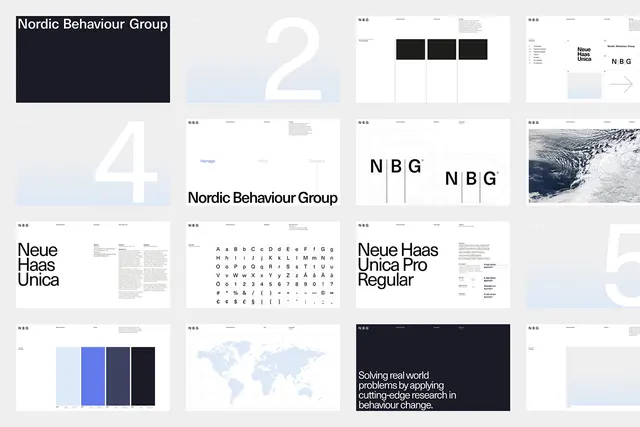Click the lower-right NBG logo mark
This screenshot has height=427, width=640.
(471, 179)
